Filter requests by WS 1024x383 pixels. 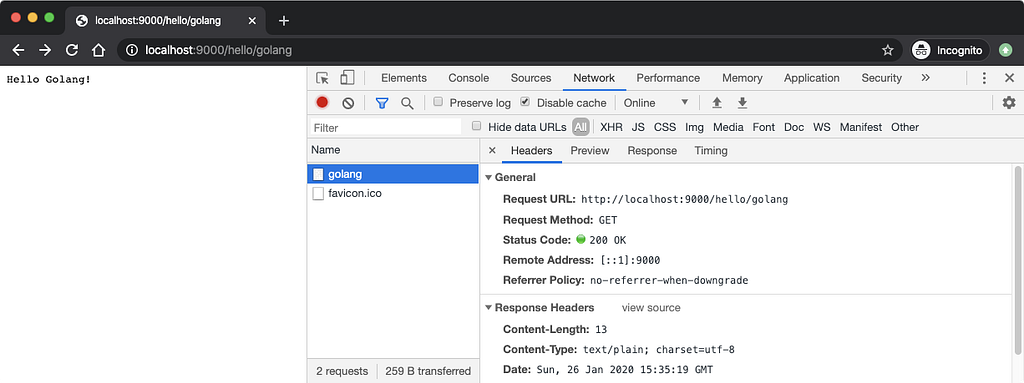pos(822,127)
